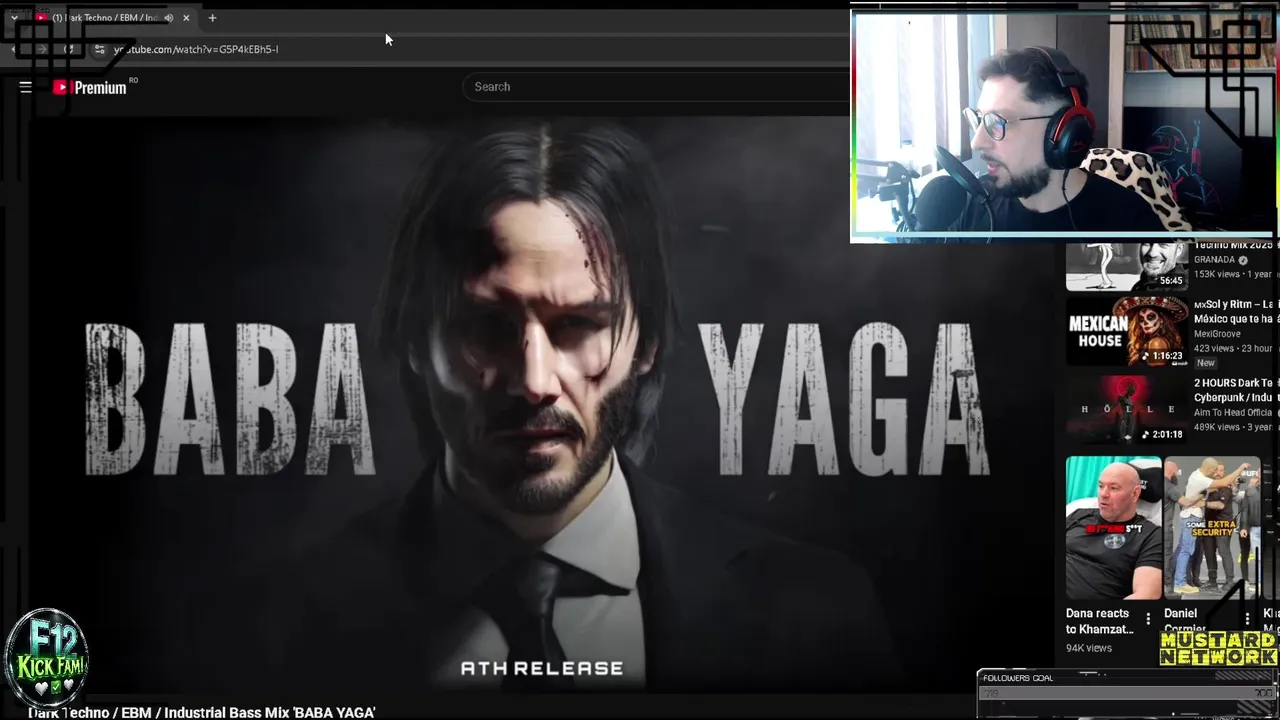Open the GRANADA Techno Mix thumbnail
Viewport: 1280px width, 720px height.
pyautogui.click(x=1127, y=266)
